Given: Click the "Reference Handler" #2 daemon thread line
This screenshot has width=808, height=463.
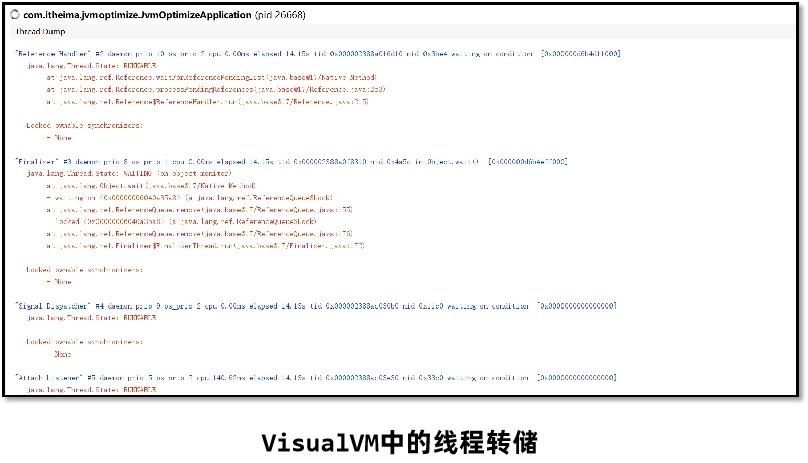Looking at the screenshot, I should pos(317,54).
